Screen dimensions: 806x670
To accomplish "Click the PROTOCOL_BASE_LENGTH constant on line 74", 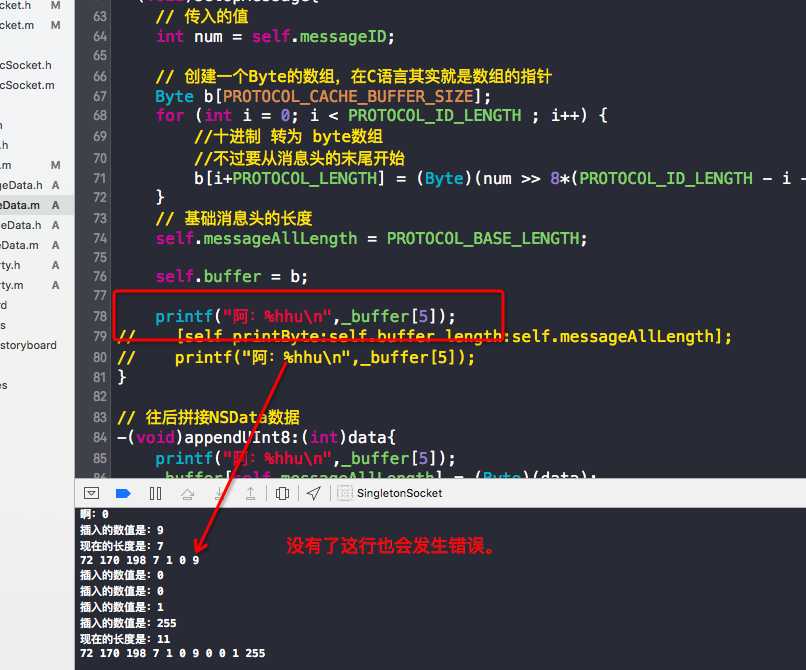I will [483, 239].
